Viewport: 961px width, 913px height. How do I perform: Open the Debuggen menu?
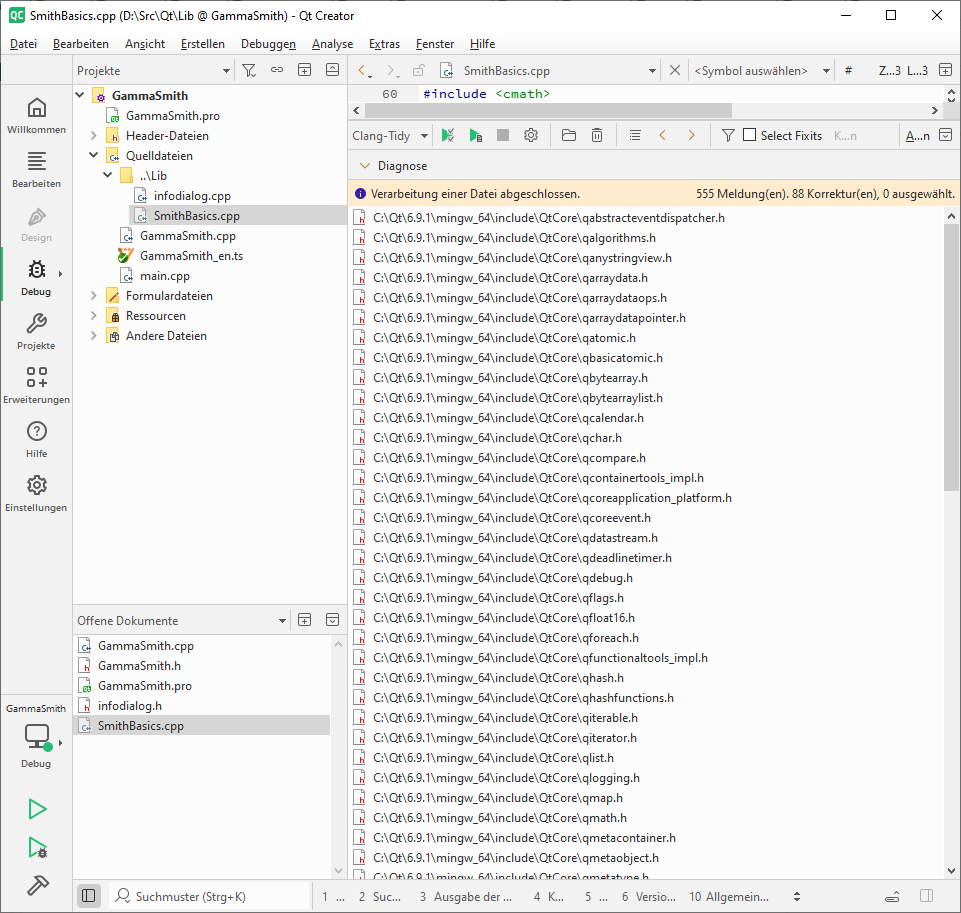point(268,44)
